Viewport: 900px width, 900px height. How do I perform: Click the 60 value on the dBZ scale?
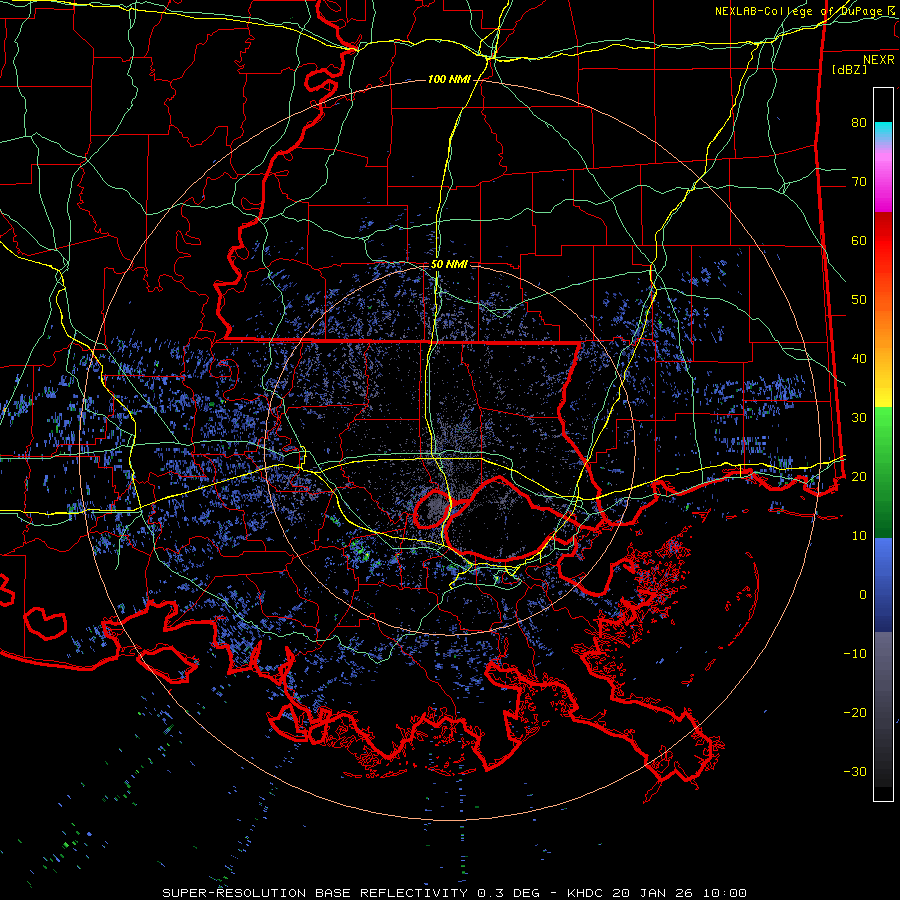click(859, 240)
